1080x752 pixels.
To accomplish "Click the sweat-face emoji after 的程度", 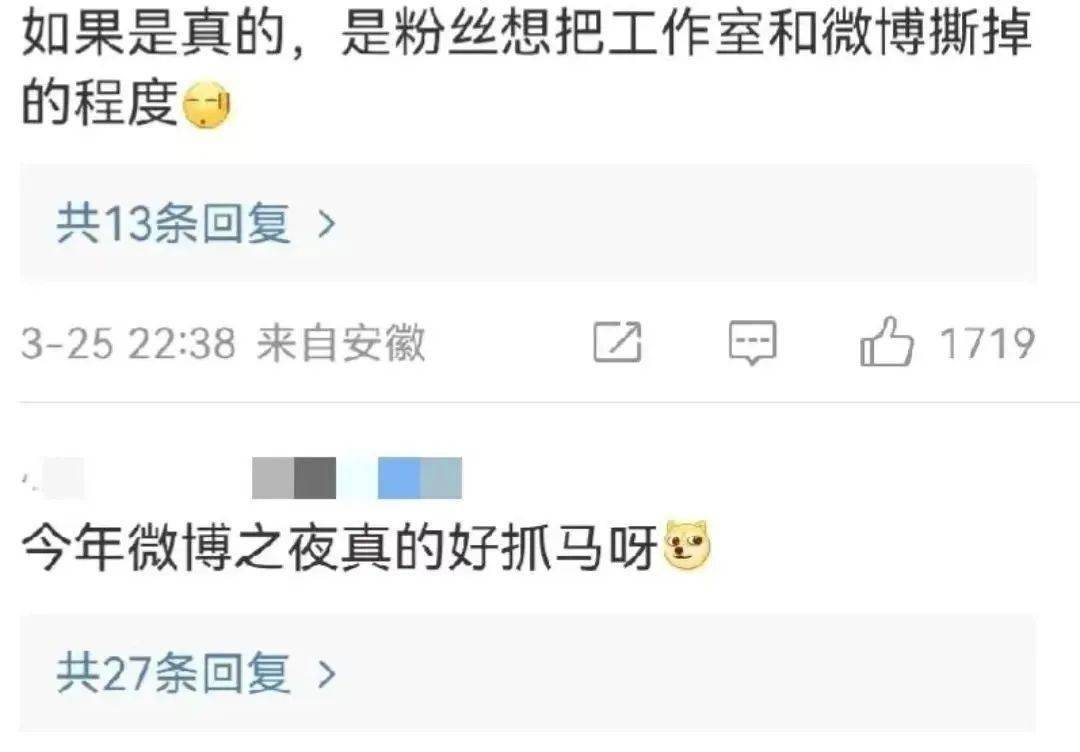I will pyautogui.click(x=206, y=105).
